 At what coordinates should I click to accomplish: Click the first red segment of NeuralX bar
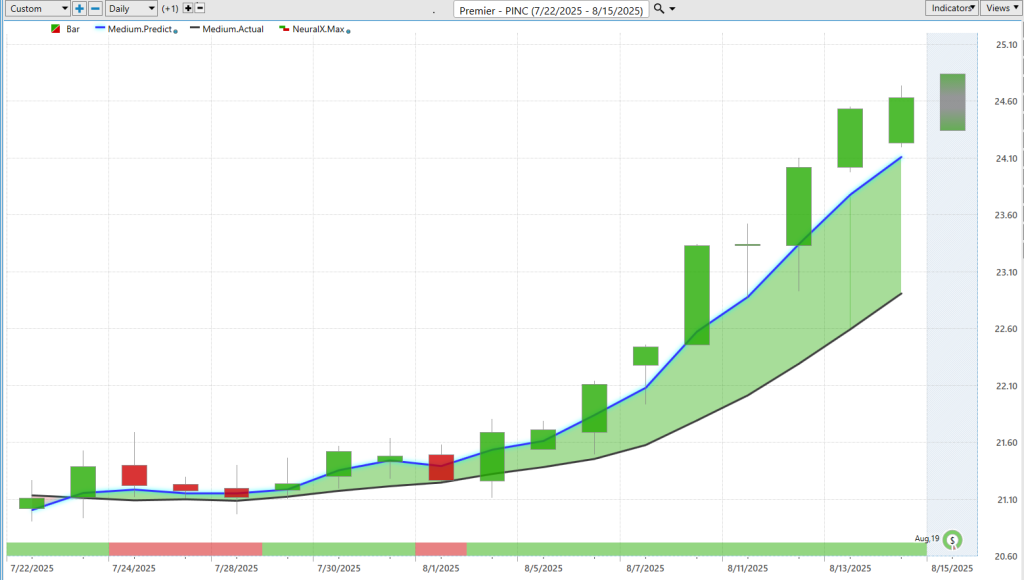tap(185, 549)
